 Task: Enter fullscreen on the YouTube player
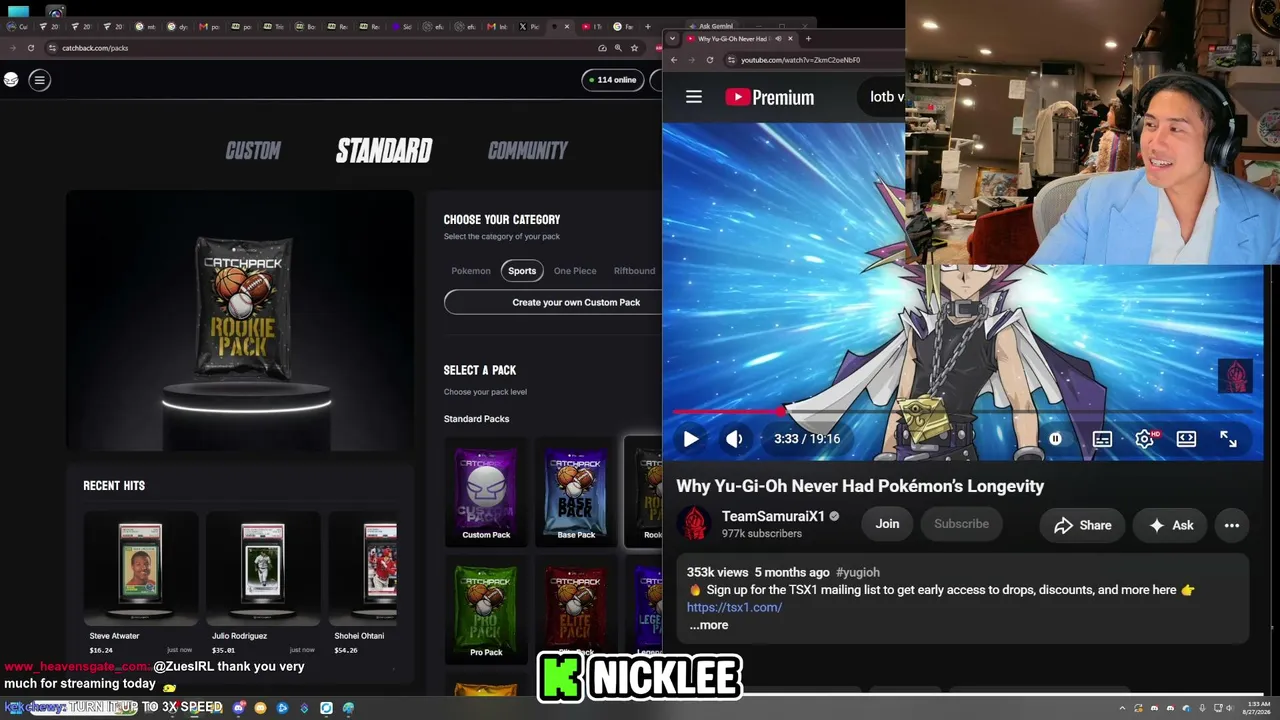(1228, 439)
